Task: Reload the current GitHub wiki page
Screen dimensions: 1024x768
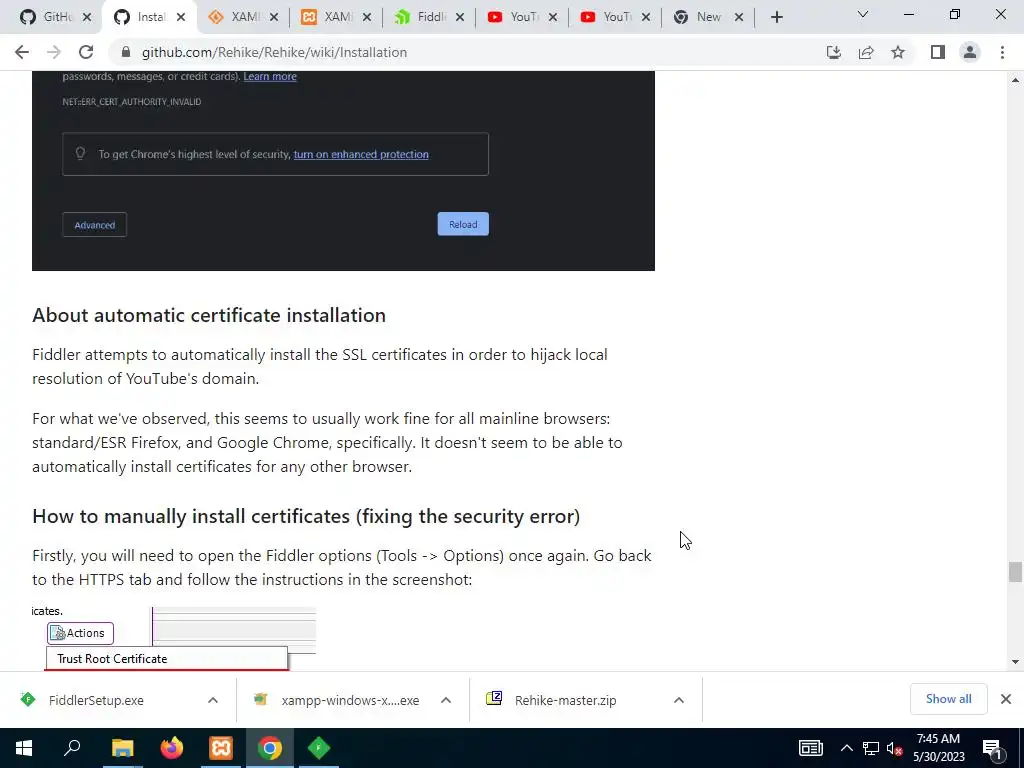Action: click(86, 52)
